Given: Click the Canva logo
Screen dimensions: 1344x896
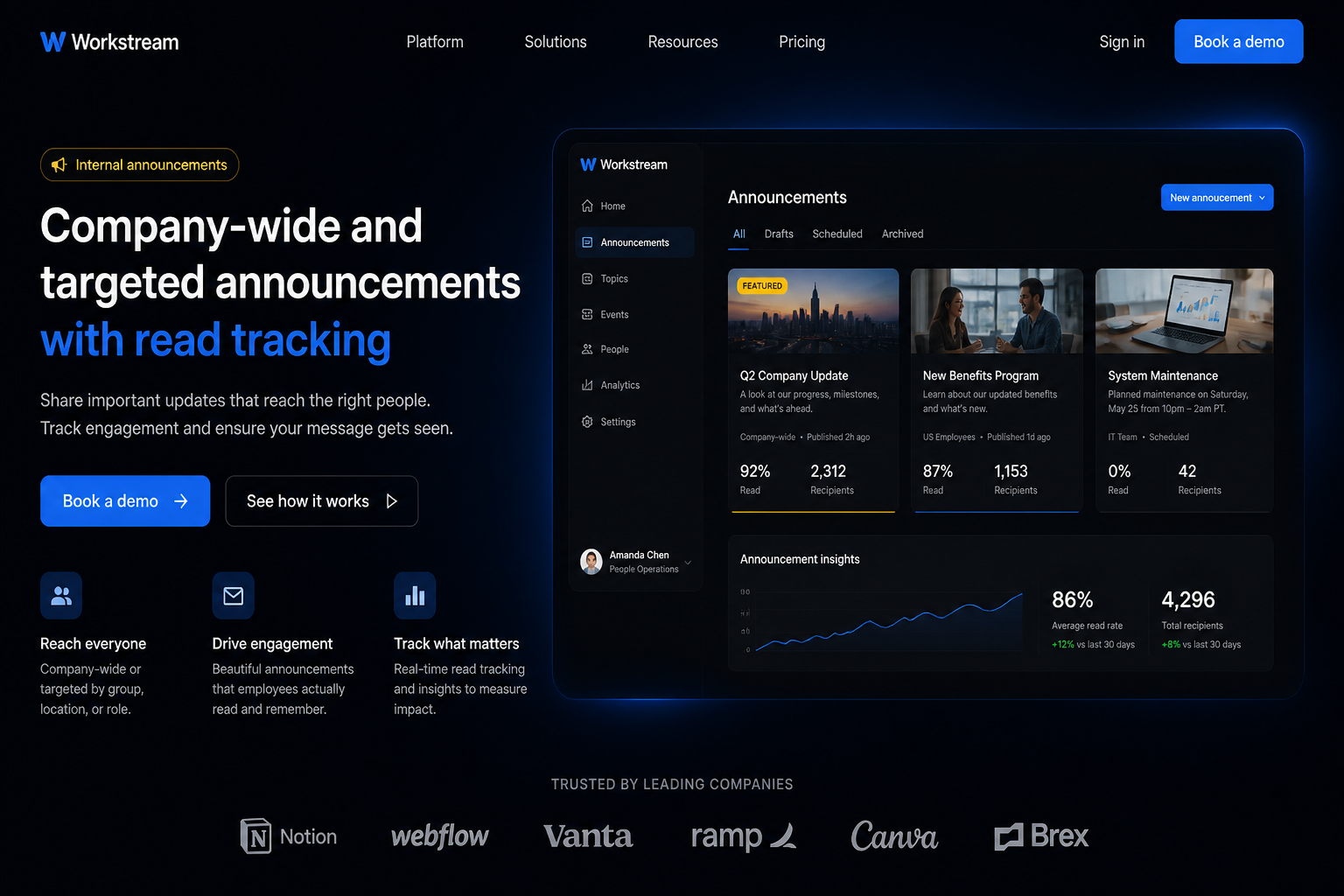Looking at the screenshot, I should click(894, 836).
